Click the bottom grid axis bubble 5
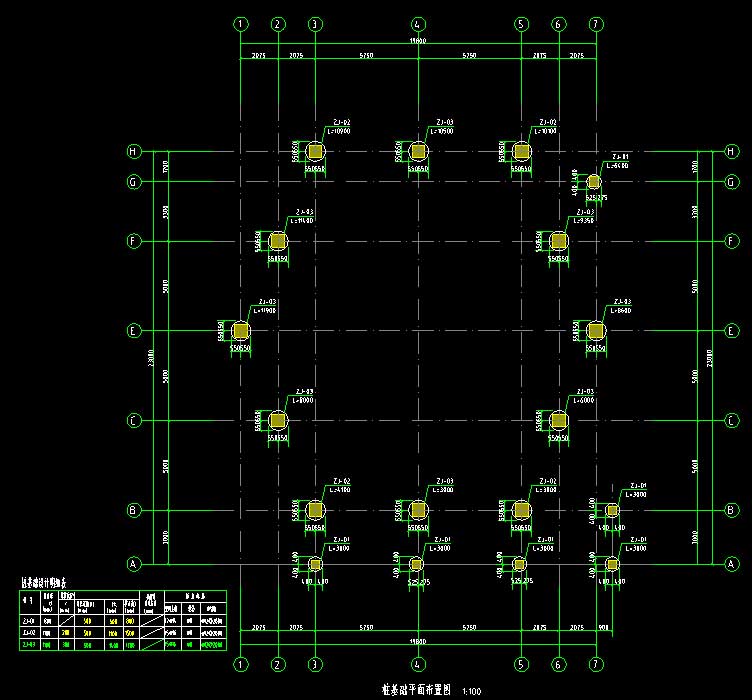 520,664
